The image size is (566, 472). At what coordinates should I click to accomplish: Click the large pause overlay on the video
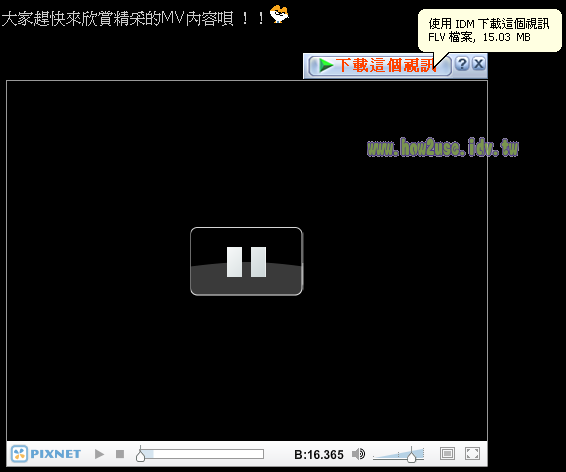(246, 261)
